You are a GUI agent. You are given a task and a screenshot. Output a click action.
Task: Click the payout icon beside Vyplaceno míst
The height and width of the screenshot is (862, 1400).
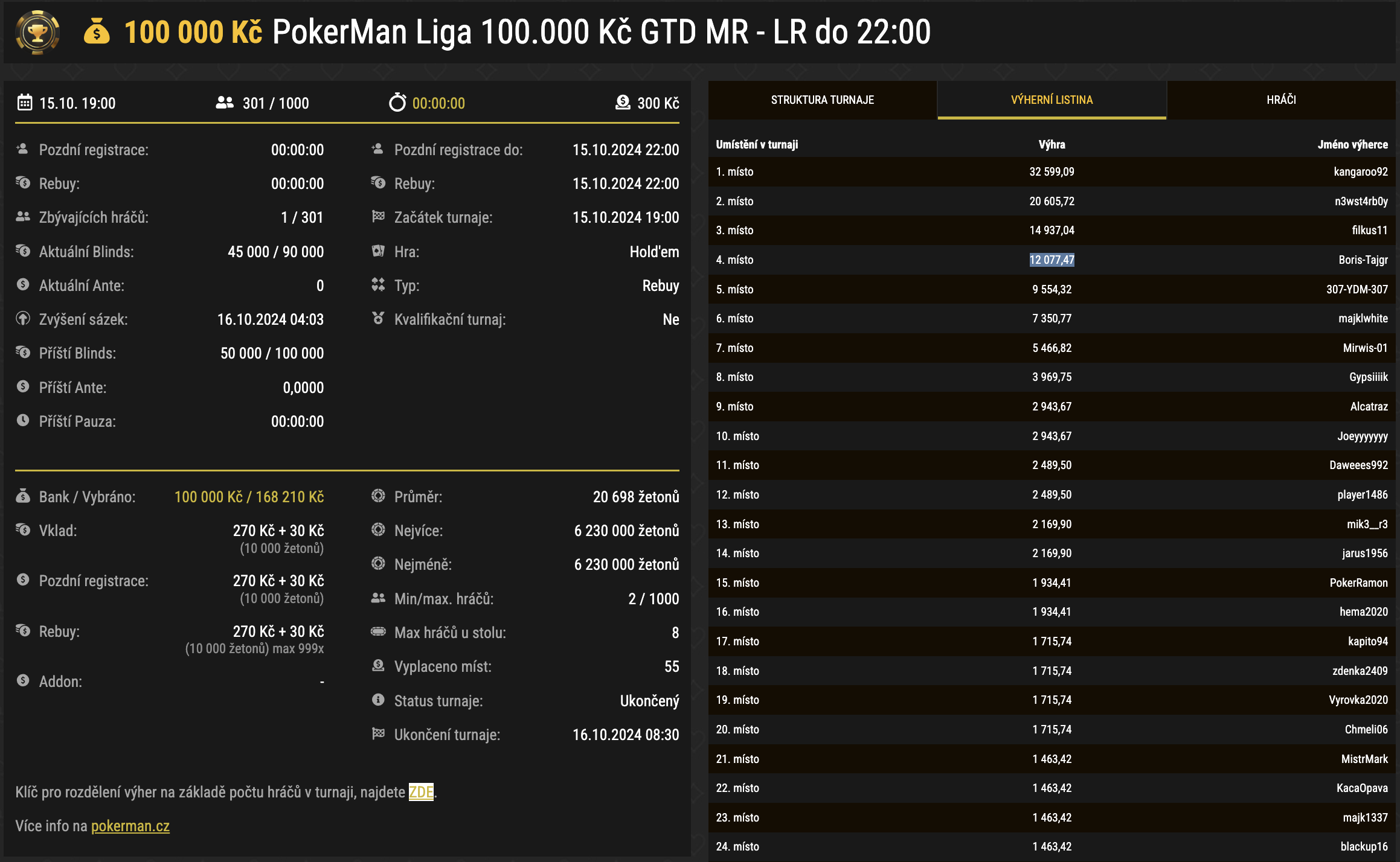378,665
